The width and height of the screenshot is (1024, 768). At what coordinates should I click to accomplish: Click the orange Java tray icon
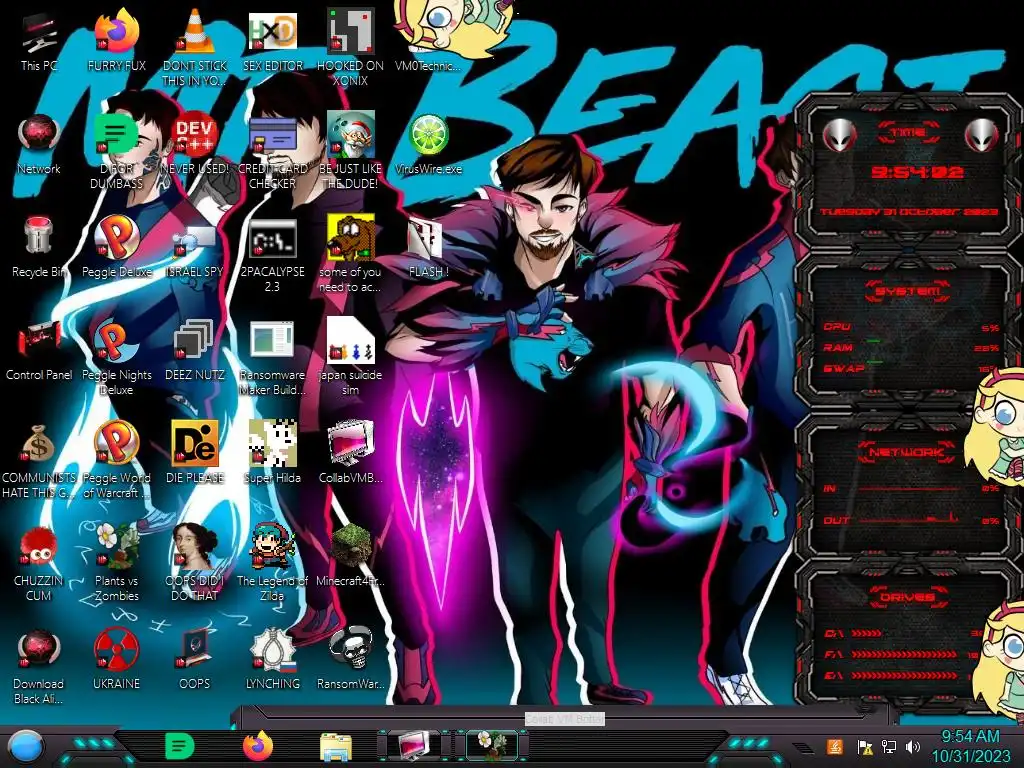pyautogui.click(x=835, y=746)
